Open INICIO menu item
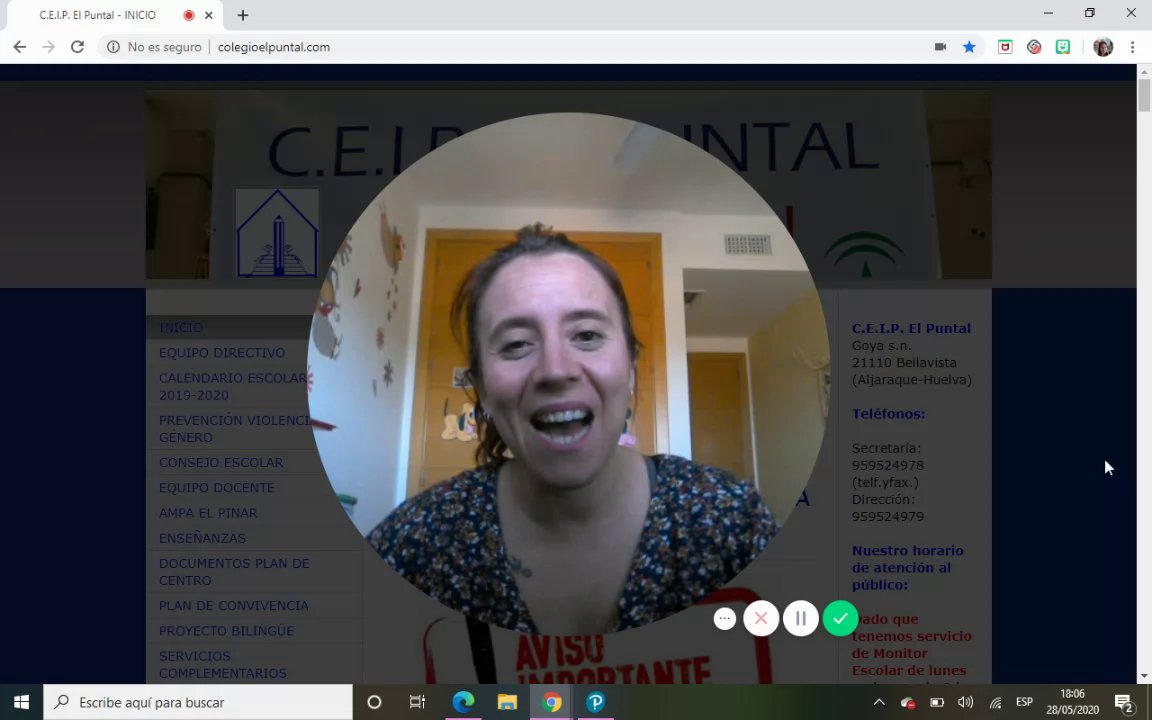Viewport: 1152px width, 720px height. click(x=181, y=328)
